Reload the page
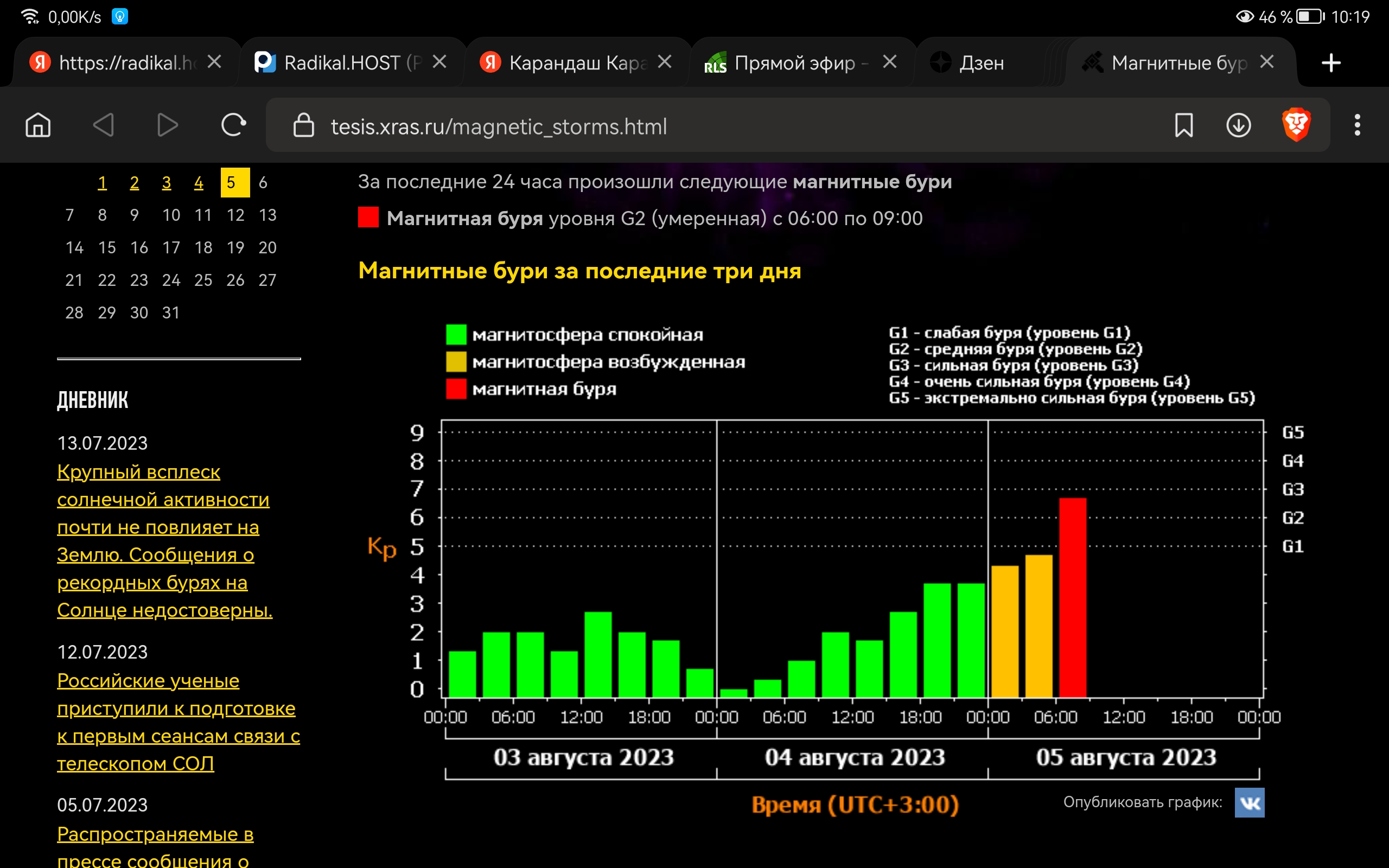 coord(233,125)
